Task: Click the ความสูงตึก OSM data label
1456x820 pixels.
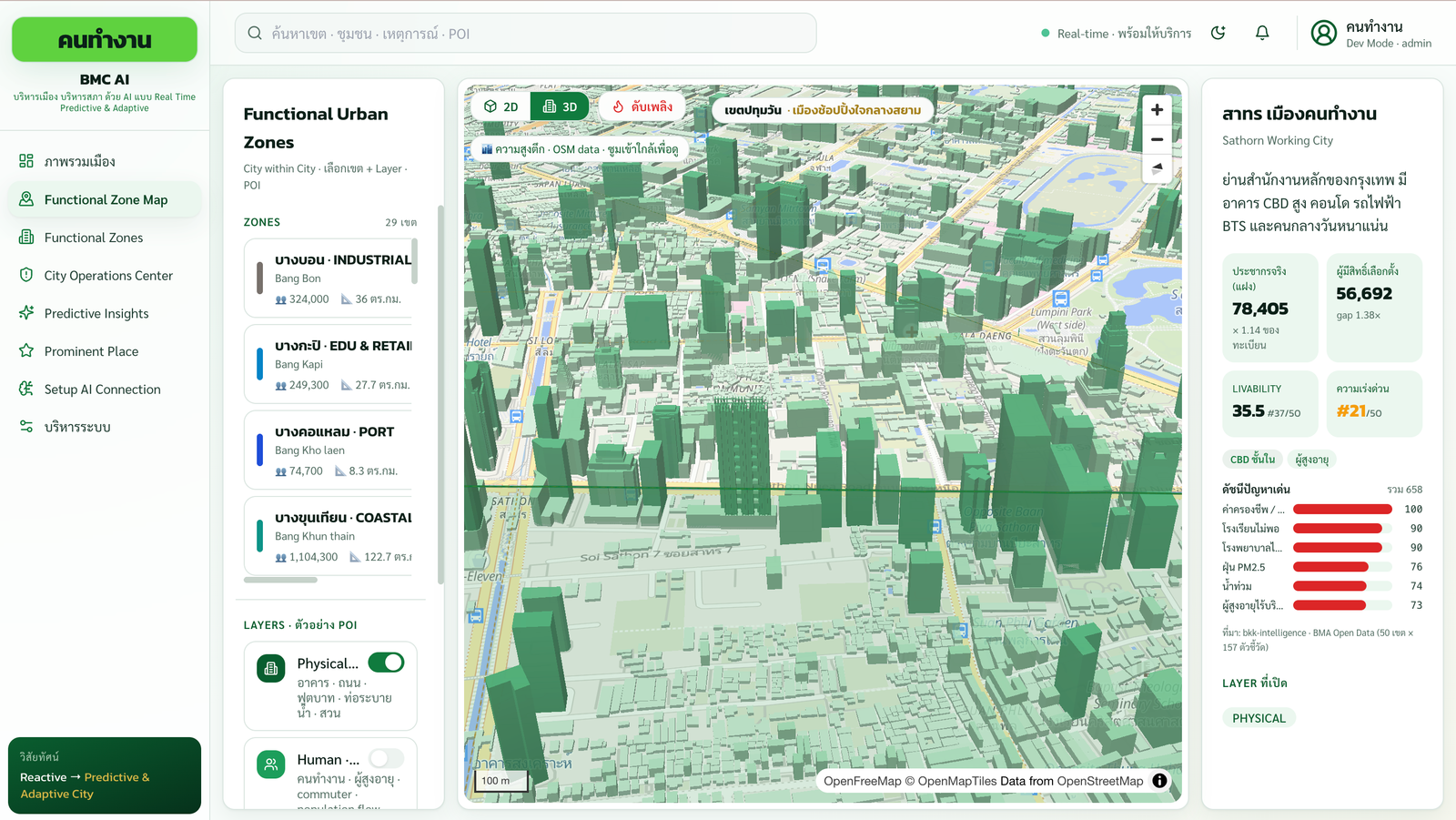Action: click(579, 149)
